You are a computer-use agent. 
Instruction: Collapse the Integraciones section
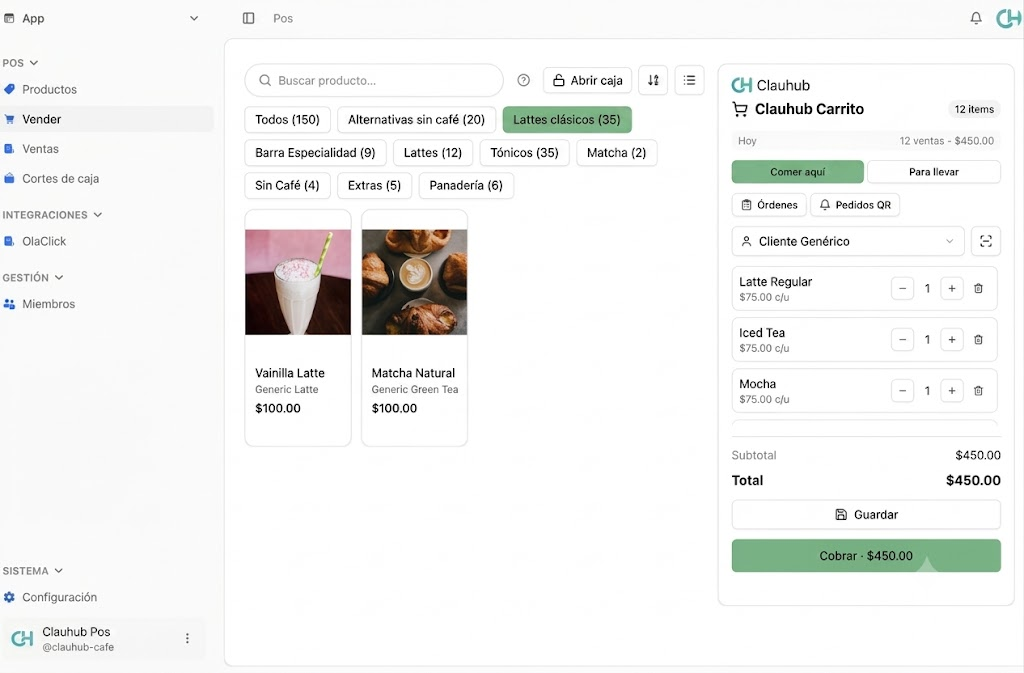(x=52, y=215)
